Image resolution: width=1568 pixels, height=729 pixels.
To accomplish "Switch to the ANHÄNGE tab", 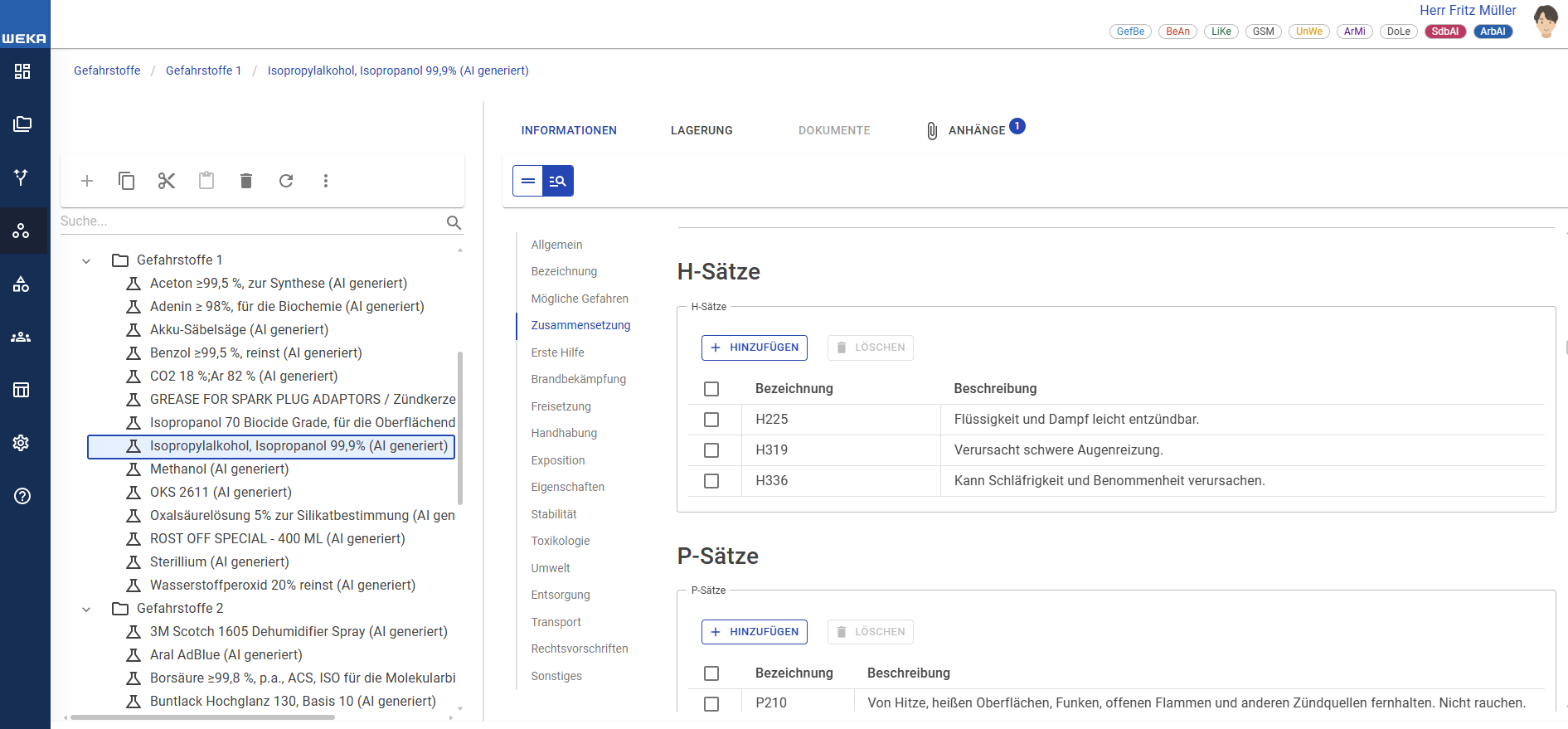I will tap(976, 130).
